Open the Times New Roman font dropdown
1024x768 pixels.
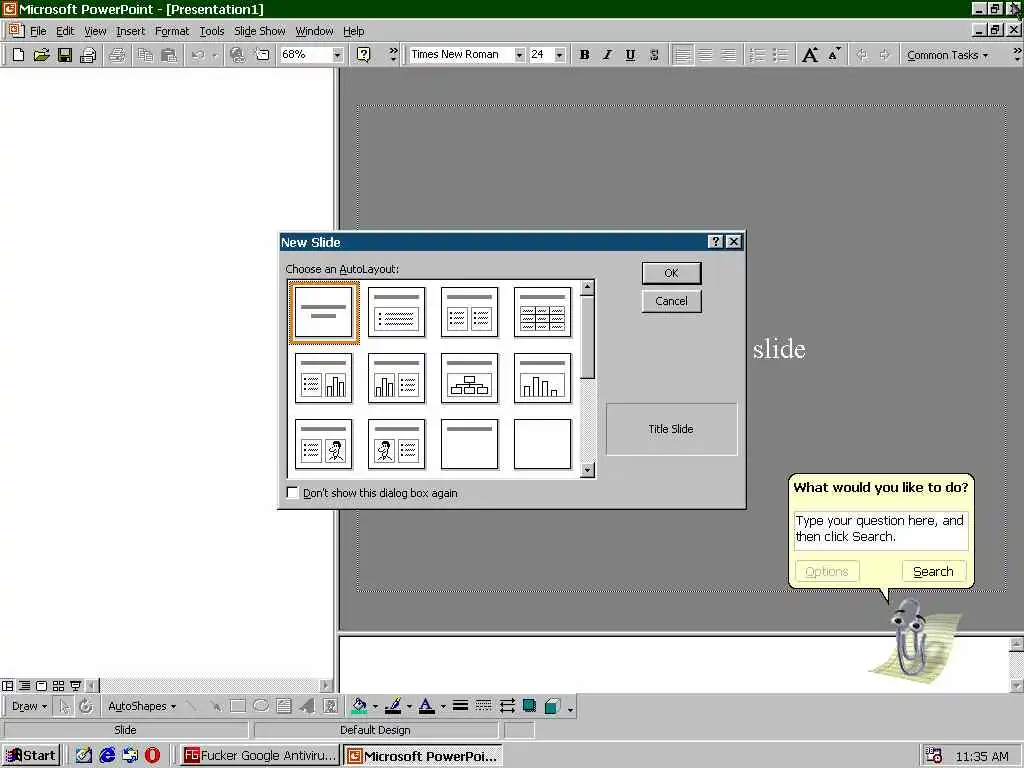(x=519, y=55)
